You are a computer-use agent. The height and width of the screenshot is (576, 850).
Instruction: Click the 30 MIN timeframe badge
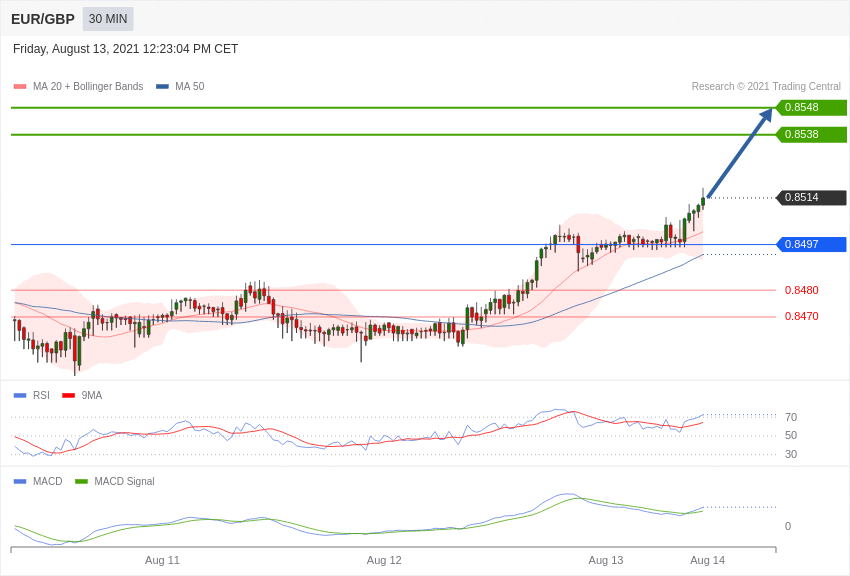tap(108, 19)
